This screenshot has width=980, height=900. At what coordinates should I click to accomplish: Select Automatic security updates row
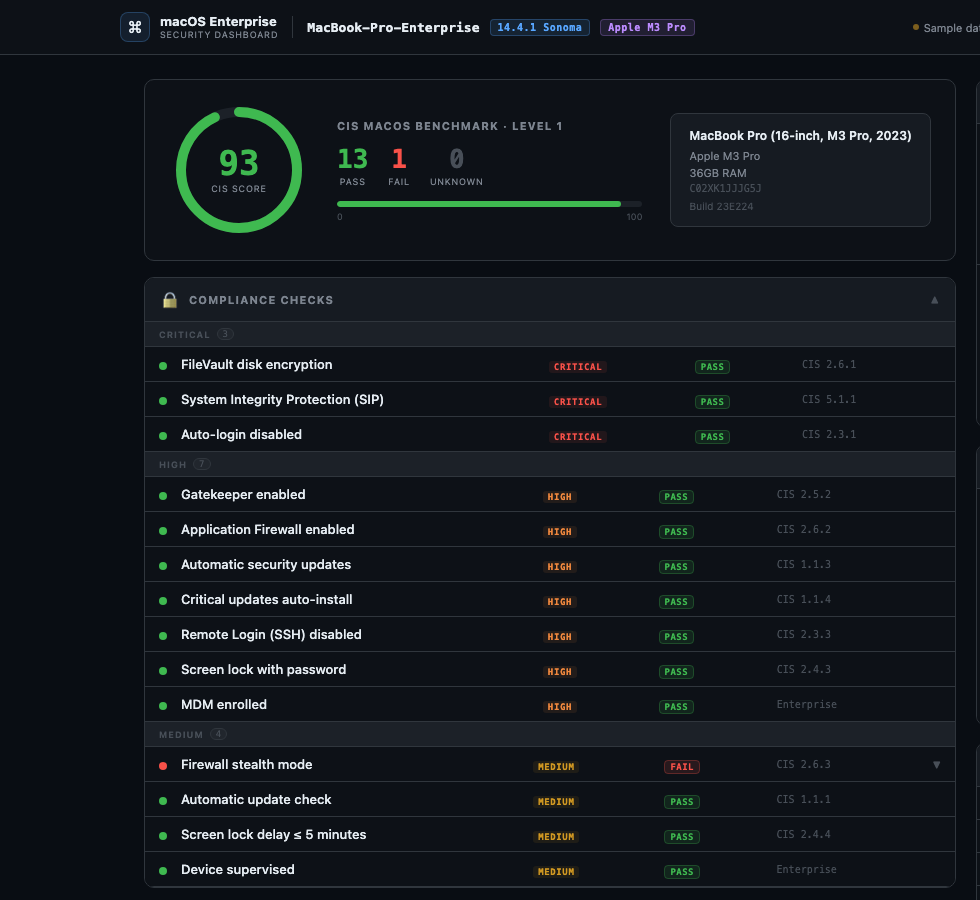pyautogui.click(x=549, y=564)
